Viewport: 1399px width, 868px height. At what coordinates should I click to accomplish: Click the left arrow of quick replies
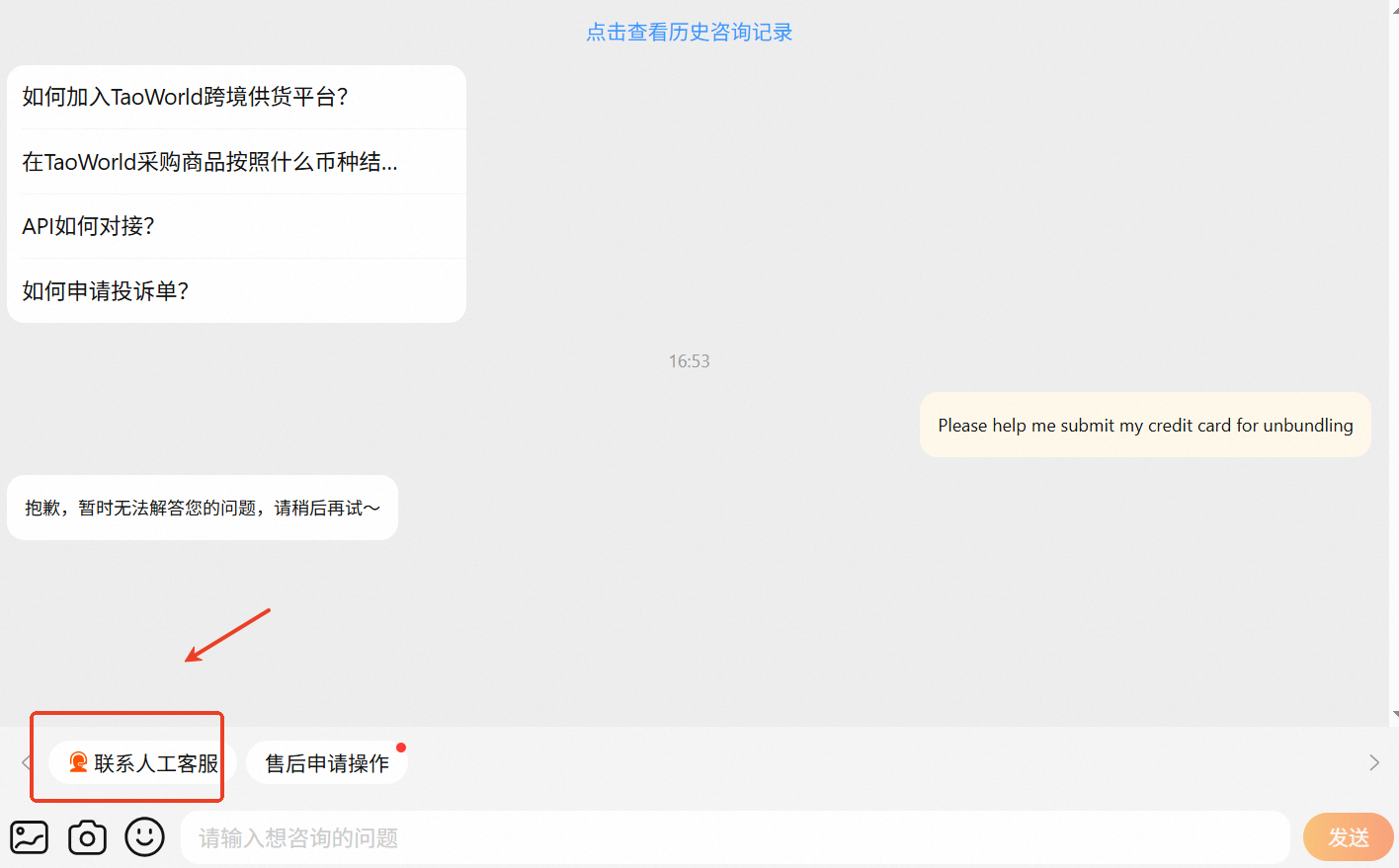tap(26, 762)
